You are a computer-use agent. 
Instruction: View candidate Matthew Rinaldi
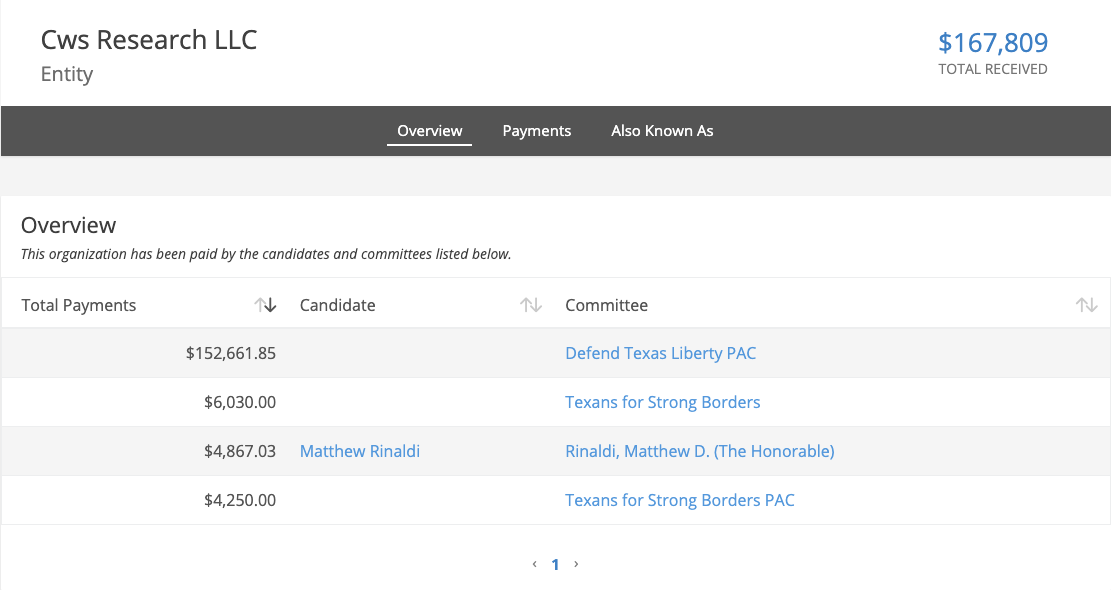coord(359,451)
